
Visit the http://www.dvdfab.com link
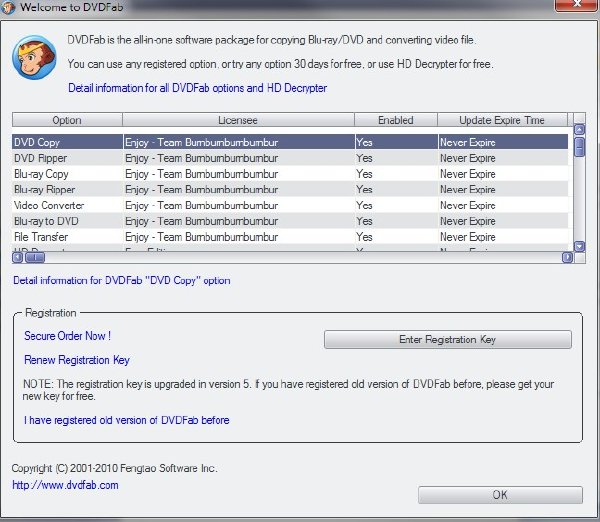point(65,485)
